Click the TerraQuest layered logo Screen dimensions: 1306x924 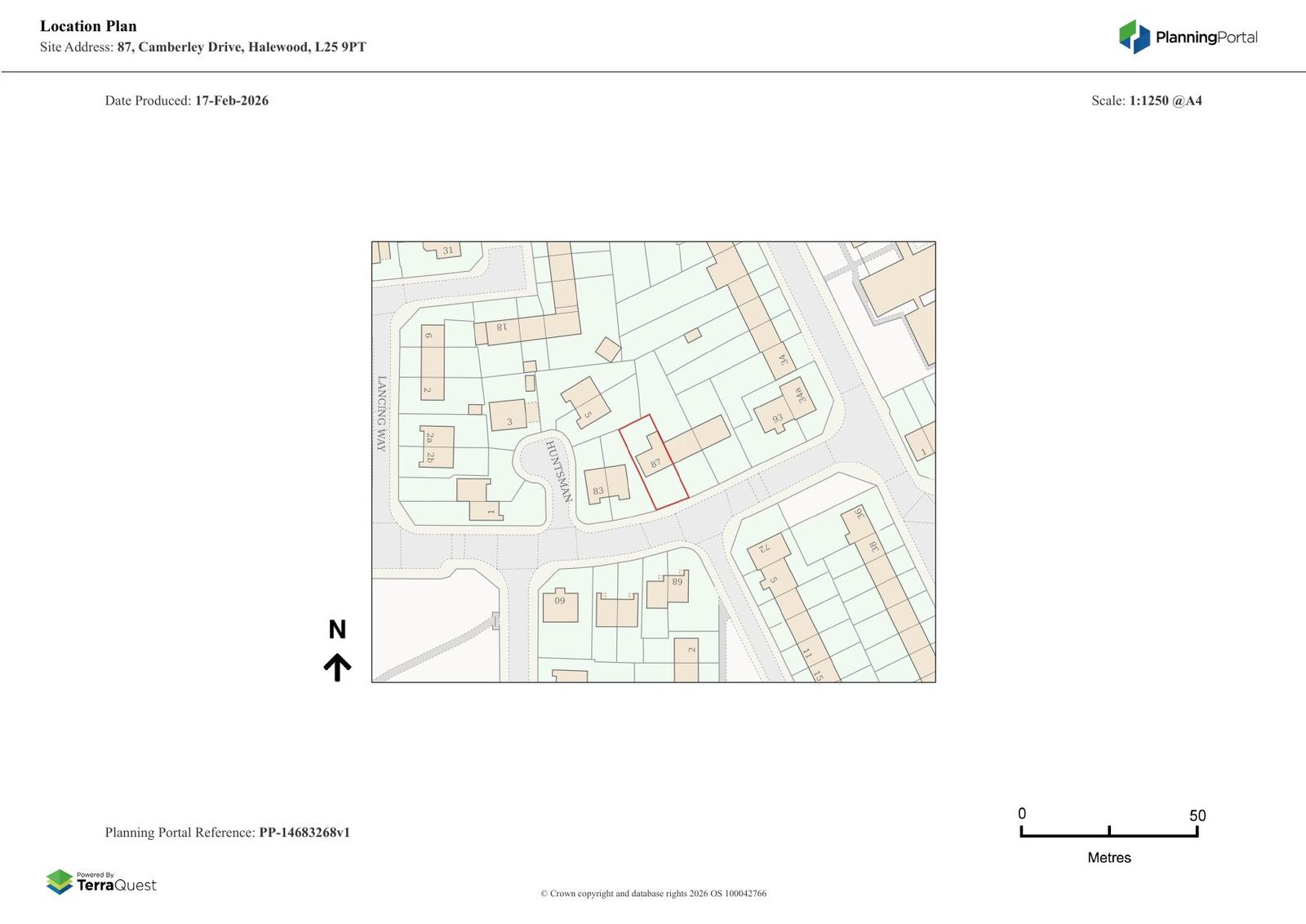[60, 882]
